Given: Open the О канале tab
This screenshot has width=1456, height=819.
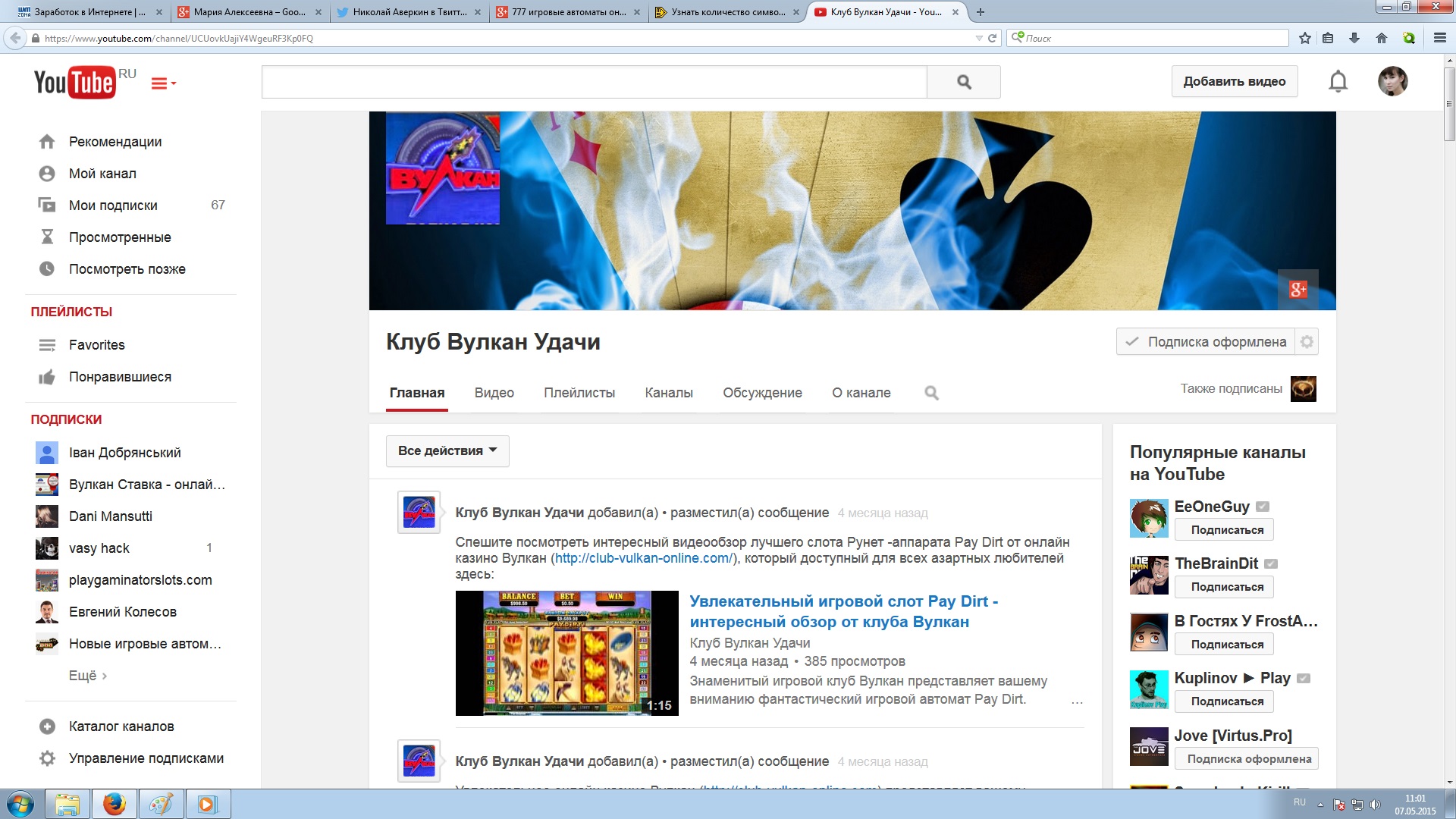Looking at the screenshot, I should pos(861,393).
